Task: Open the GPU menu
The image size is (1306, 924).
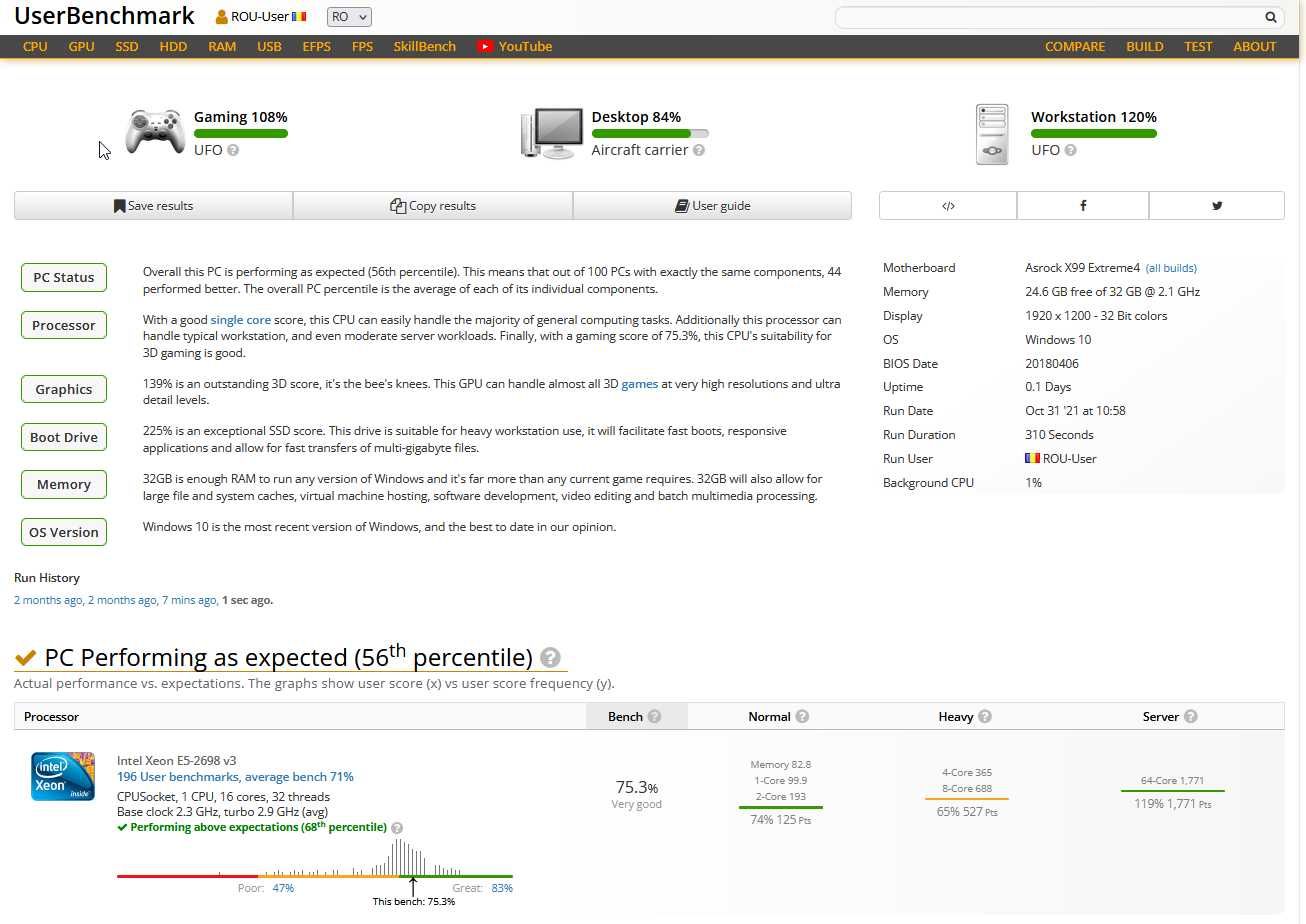Action: [x=82, y=46]
